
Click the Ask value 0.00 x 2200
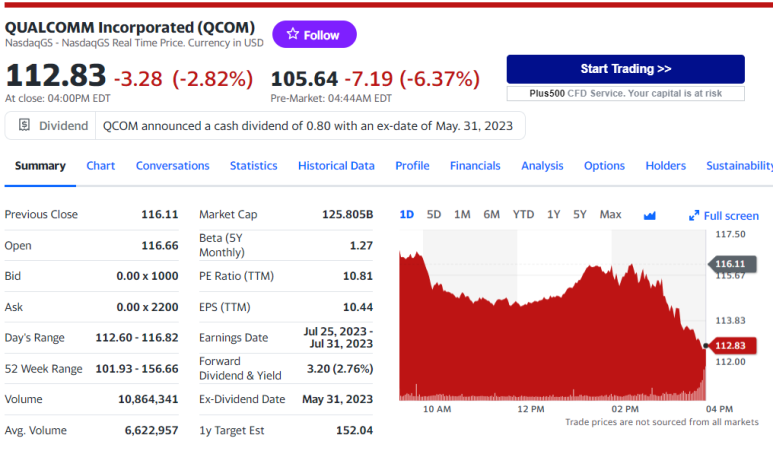coord(147,307)
